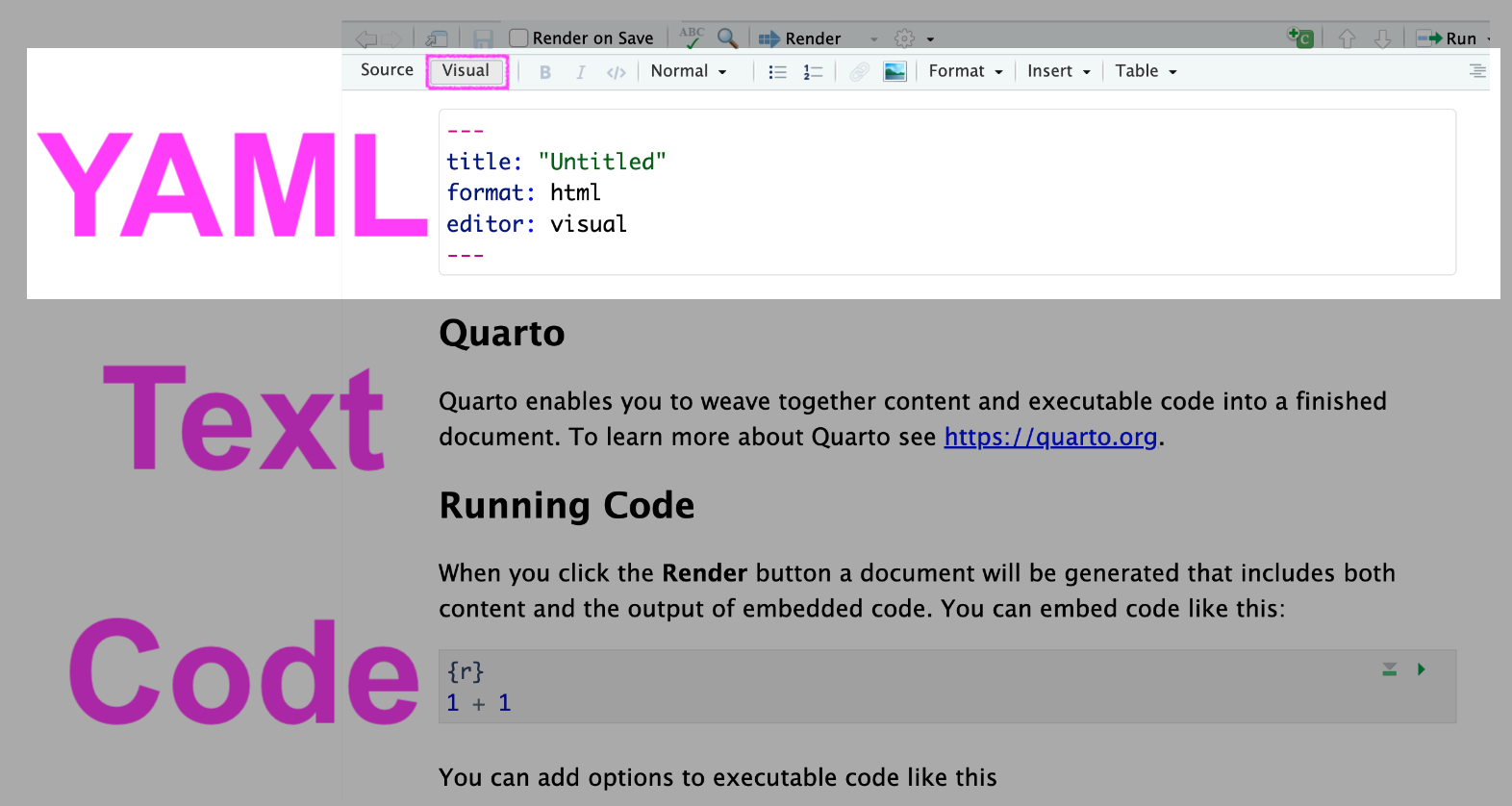Run the current R code chunk
The width and height of the screenshot is (1512, 806).
(x=1421, y=669)
